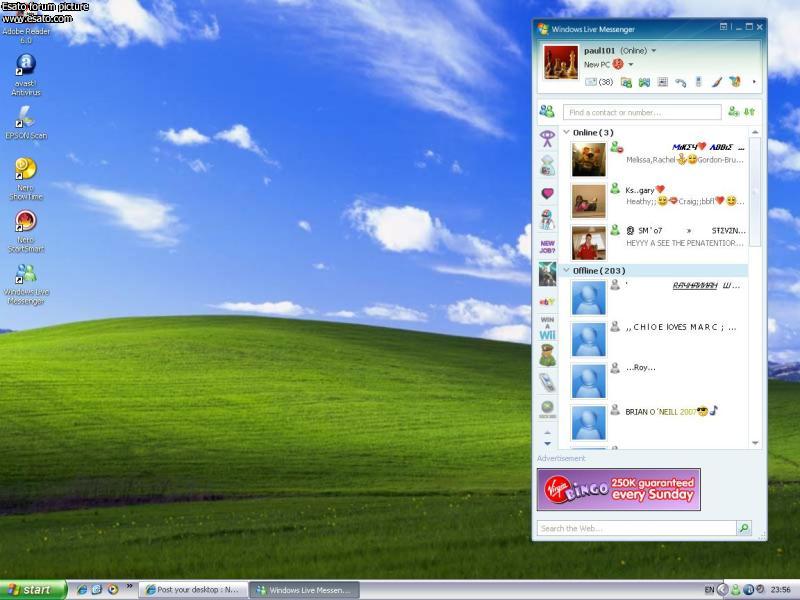Image resolution: width=800 pixels, height=600 pixels.
Task: Click the Ks..gary contact display picture
Action: click(x=588, y=201)
